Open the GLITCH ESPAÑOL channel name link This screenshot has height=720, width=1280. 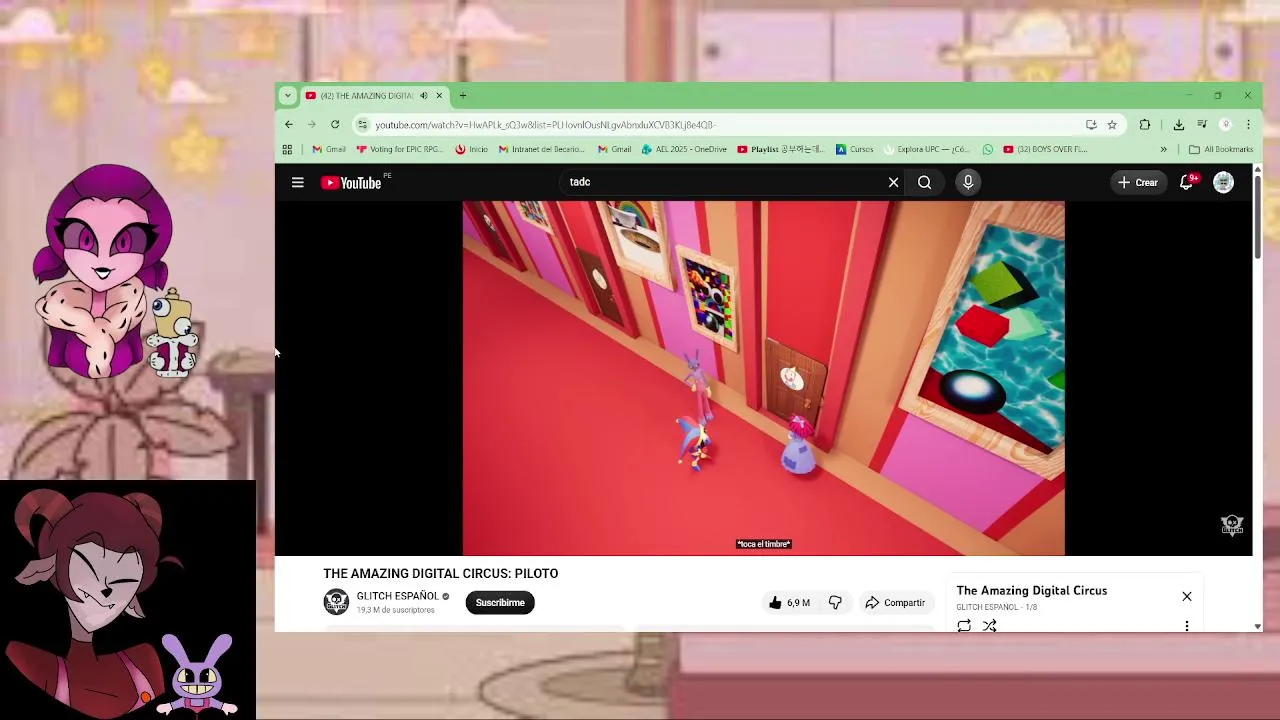click(x=397, y=596)
